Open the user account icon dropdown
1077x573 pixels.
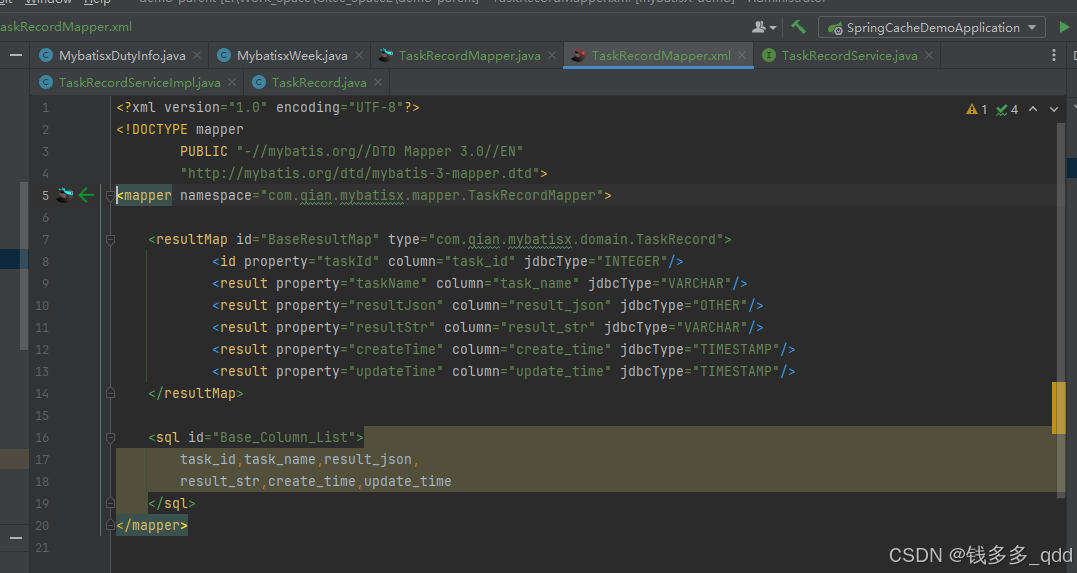tap(763, 27)
